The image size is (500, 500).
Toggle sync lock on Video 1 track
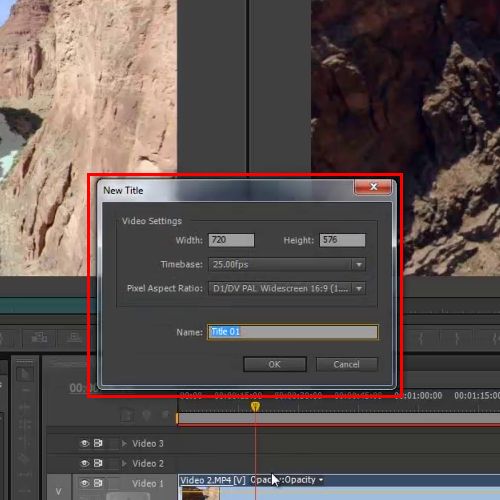tap(98, 483)
